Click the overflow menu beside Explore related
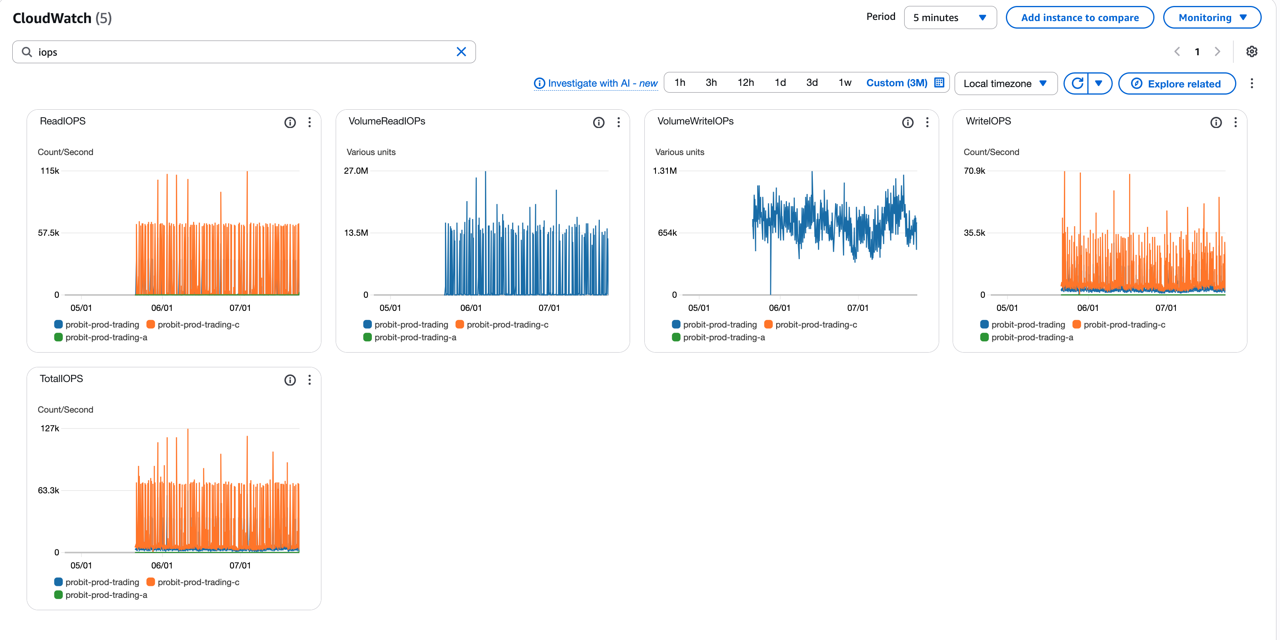Image resolution: width=1280 pixels, height=640 pixels. (x=1252, y=83)
